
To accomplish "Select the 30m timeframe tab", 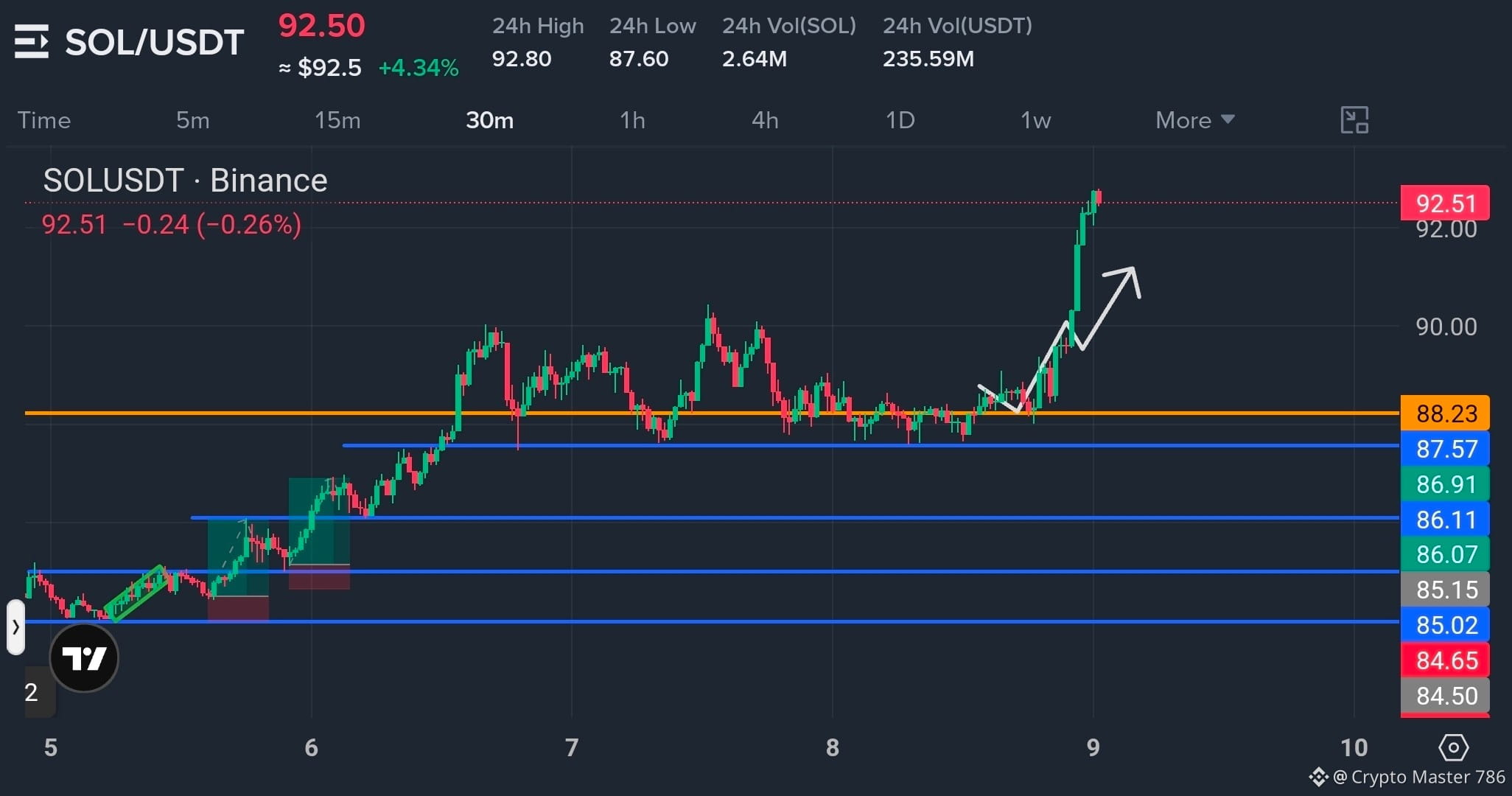I will pos(490,120).
